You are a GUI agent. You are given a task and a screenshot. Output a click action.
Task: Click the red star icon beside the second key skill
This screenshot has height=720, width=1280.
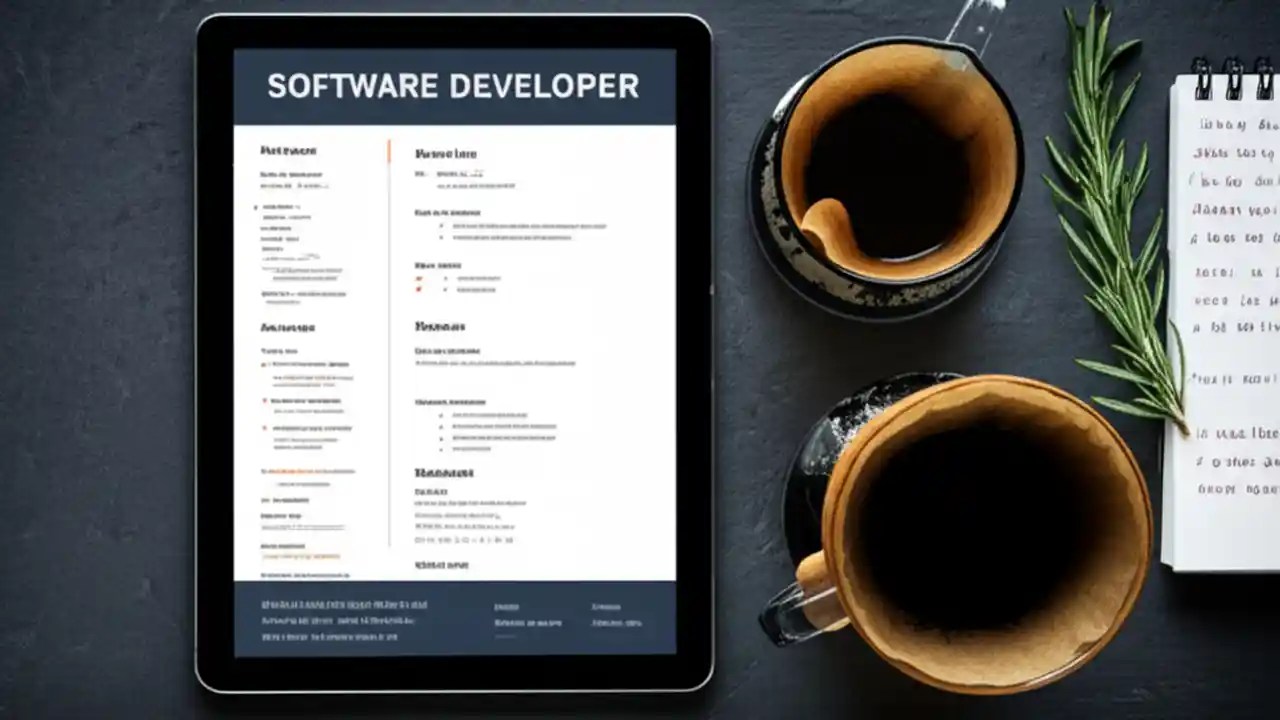418,290
